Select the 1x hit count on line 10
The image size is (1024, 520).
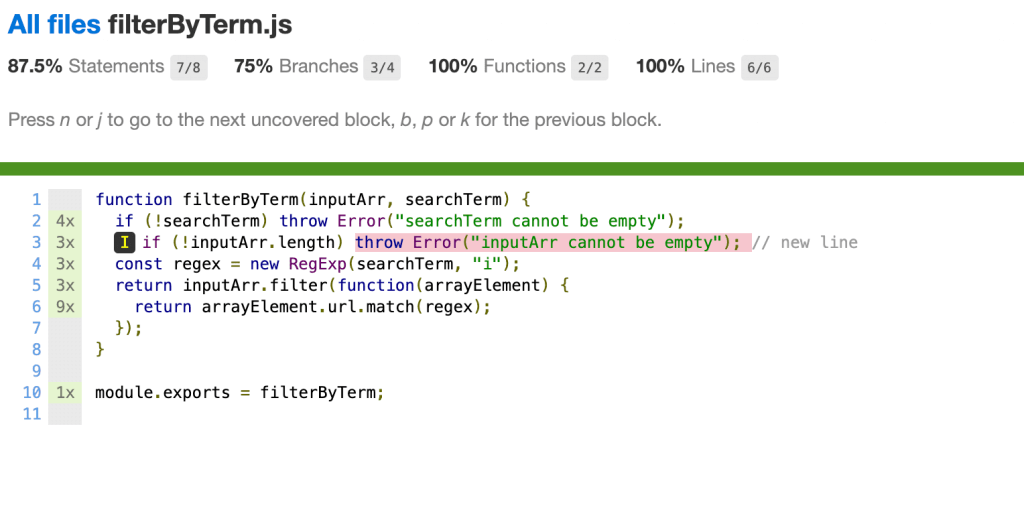[66, 393]
